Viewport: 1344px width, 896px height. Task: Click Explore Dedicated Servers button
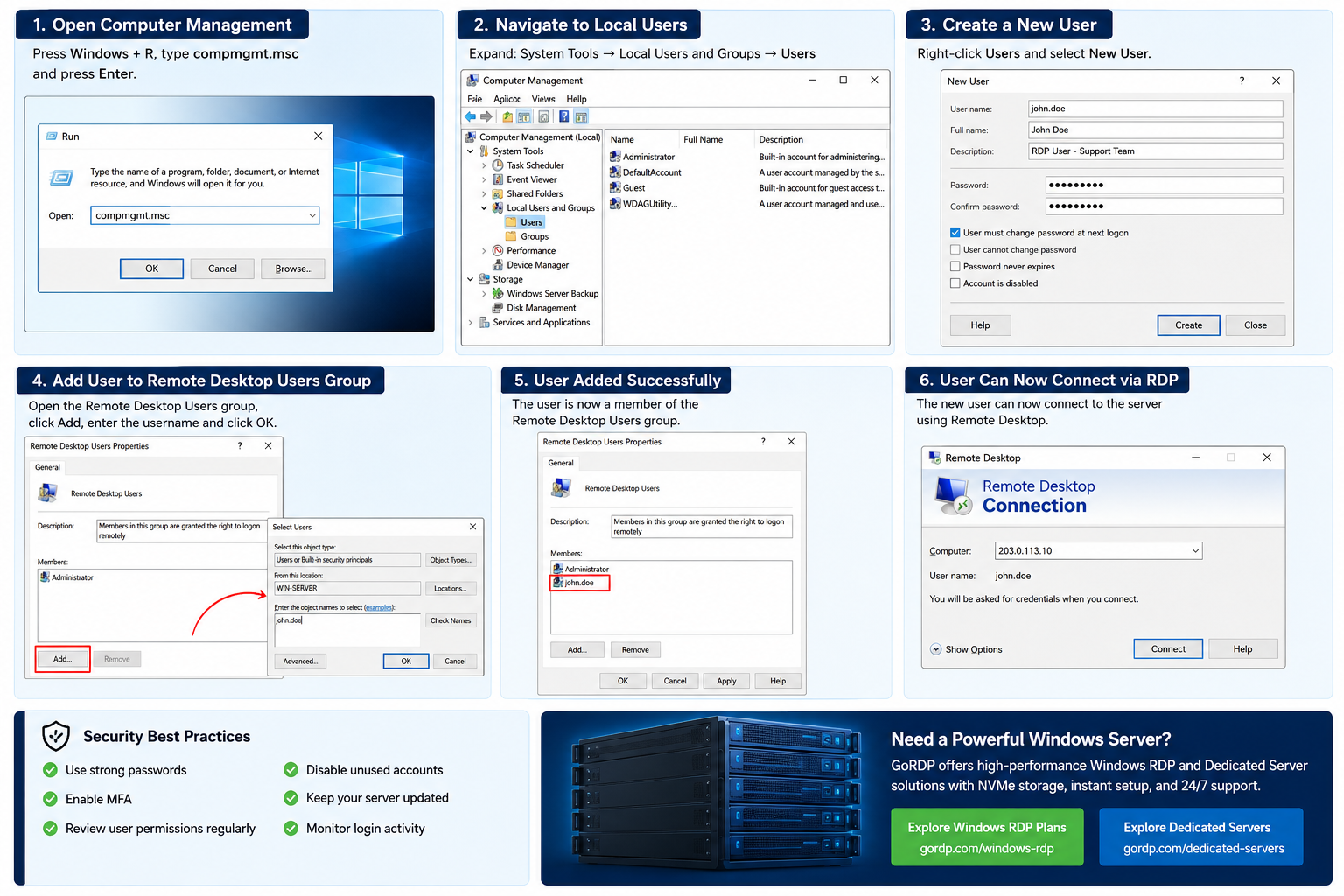click(x=1201, y=836)
